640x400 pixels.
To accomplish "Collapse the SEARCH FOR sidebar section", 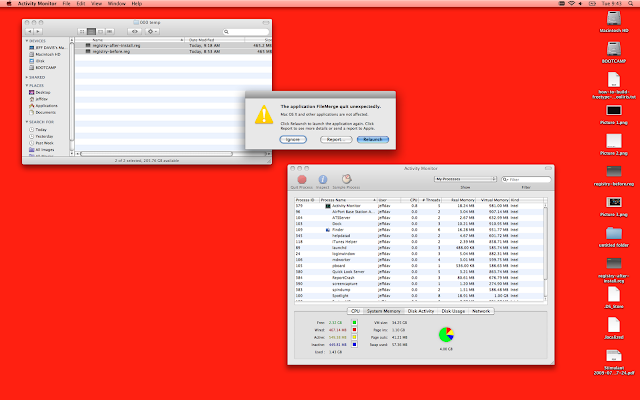I will coord(27,122).
